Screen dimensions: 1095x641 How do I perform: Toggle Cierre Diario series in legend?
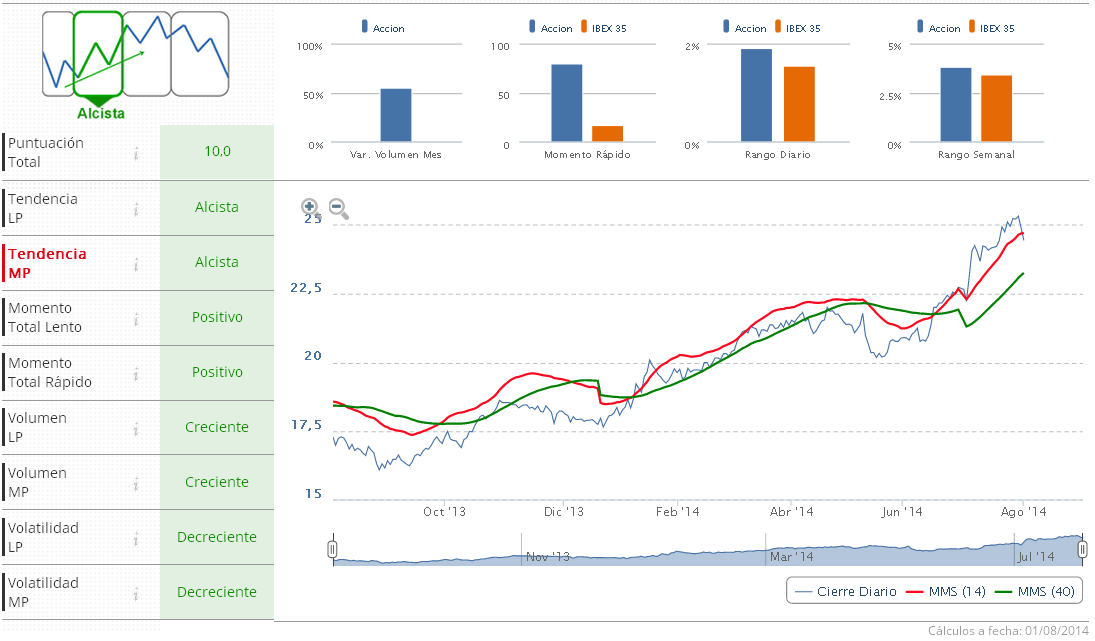[x=845, y=592]
